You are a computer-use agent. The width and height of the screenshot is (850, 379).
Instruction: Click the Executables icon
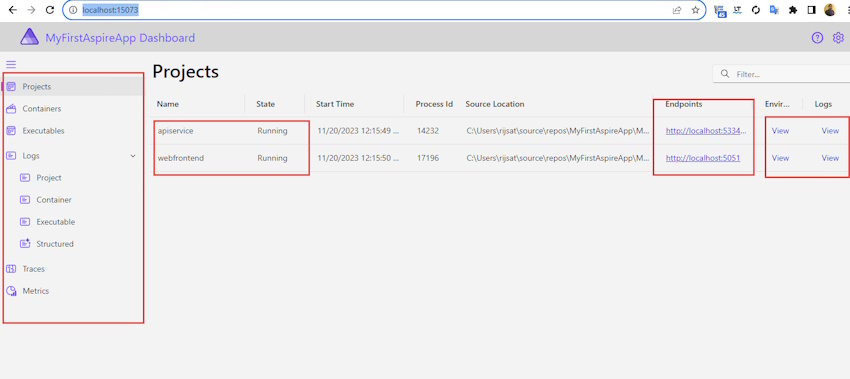pyautogui.click(x=11, y=131)
